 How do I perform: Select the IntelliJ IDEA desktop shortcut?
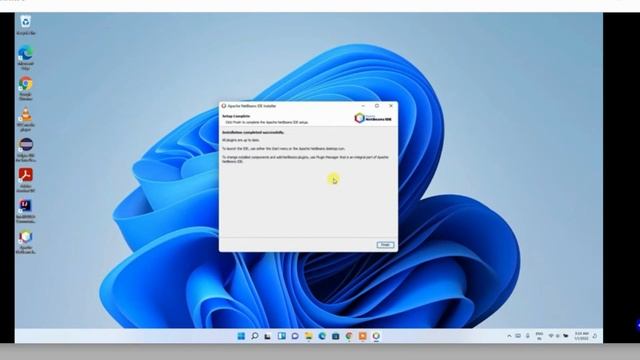click(x=25, y=211)
